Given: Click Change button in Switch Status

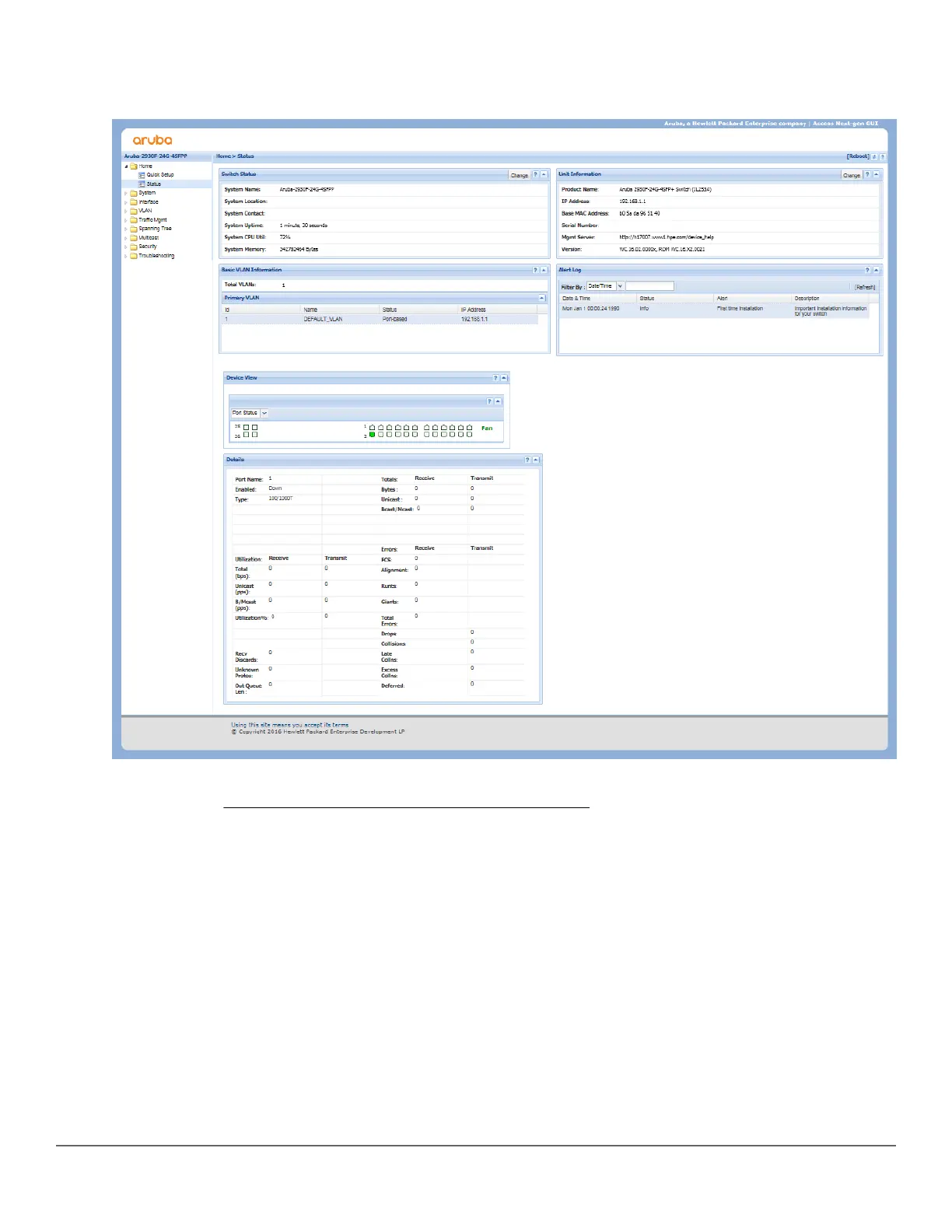Looking at the screenshot, I should [520, 176].
